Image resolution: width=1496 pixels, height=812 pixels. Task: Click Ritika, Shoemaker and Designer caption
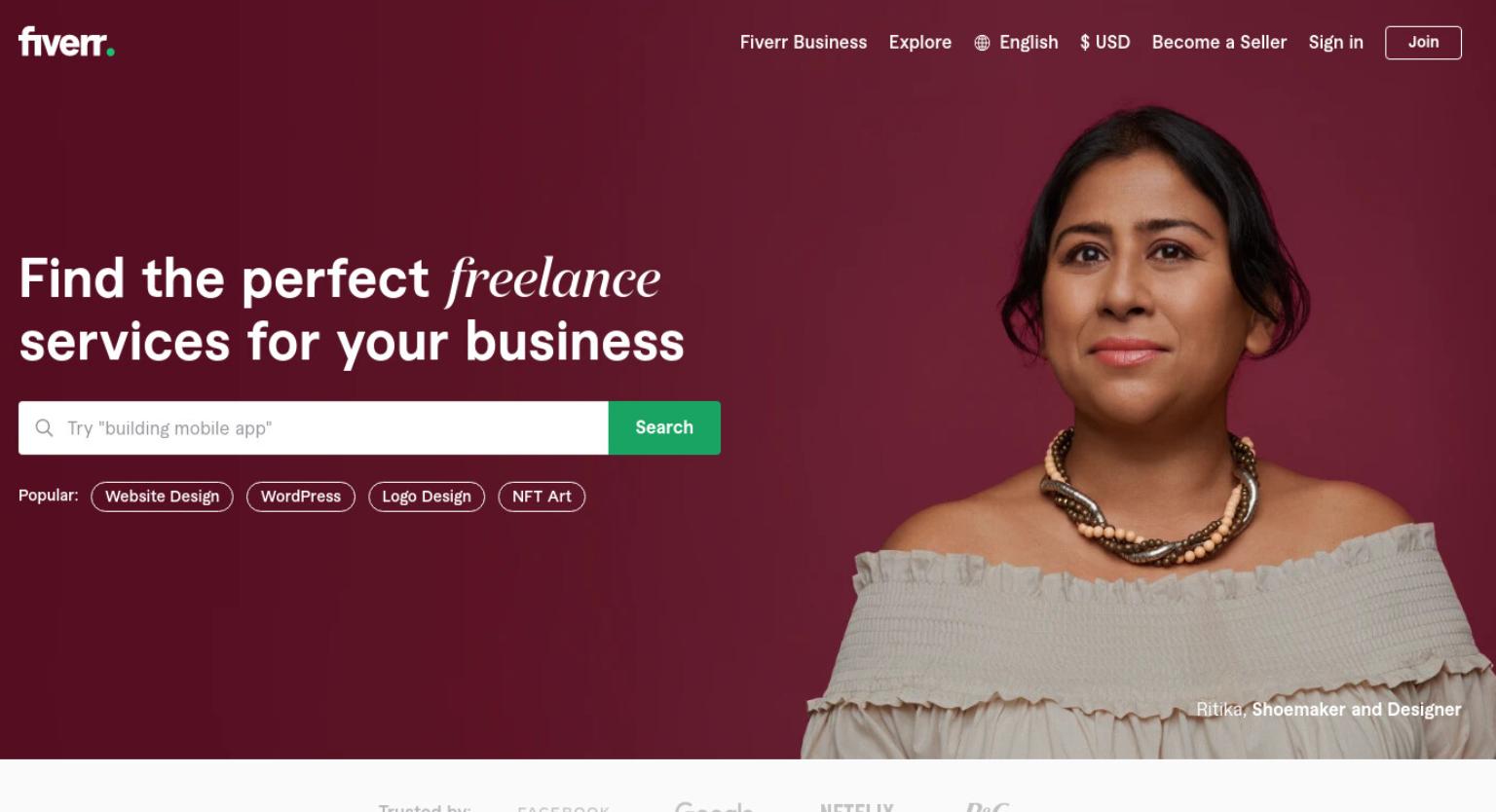click(x=1328, y=709)
